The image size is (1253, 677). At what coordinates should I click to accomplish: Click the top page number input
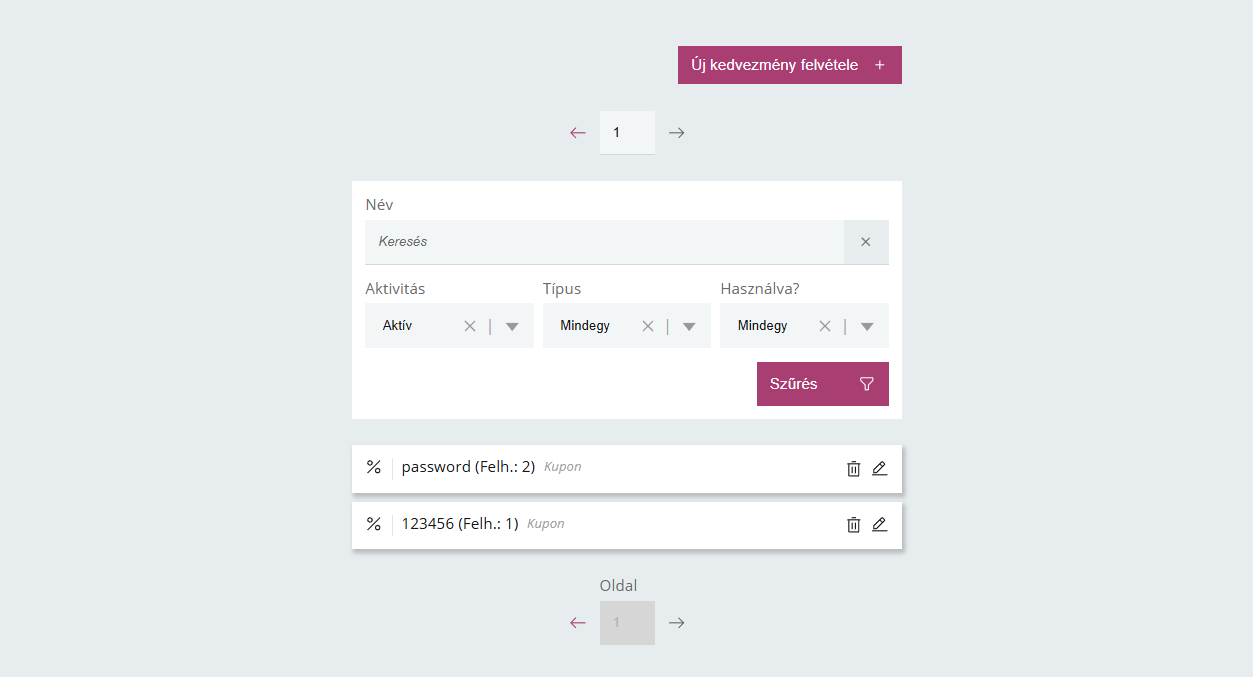coord(627,133)
